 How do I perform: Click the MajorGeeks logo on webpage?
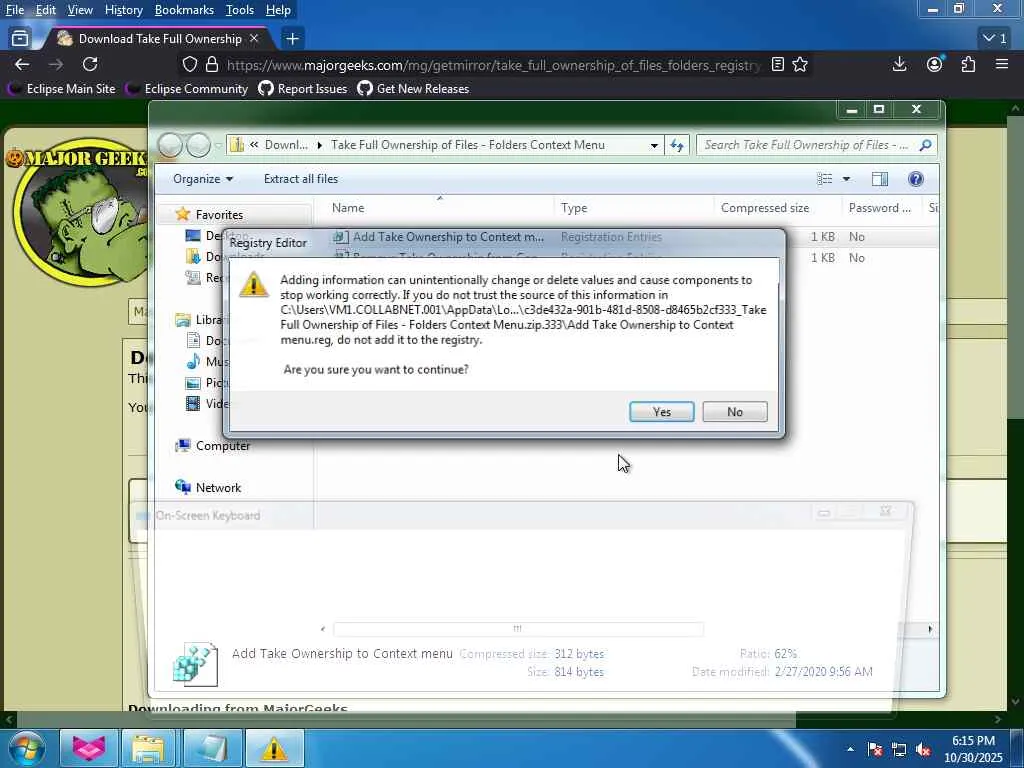tap(77, 212)
